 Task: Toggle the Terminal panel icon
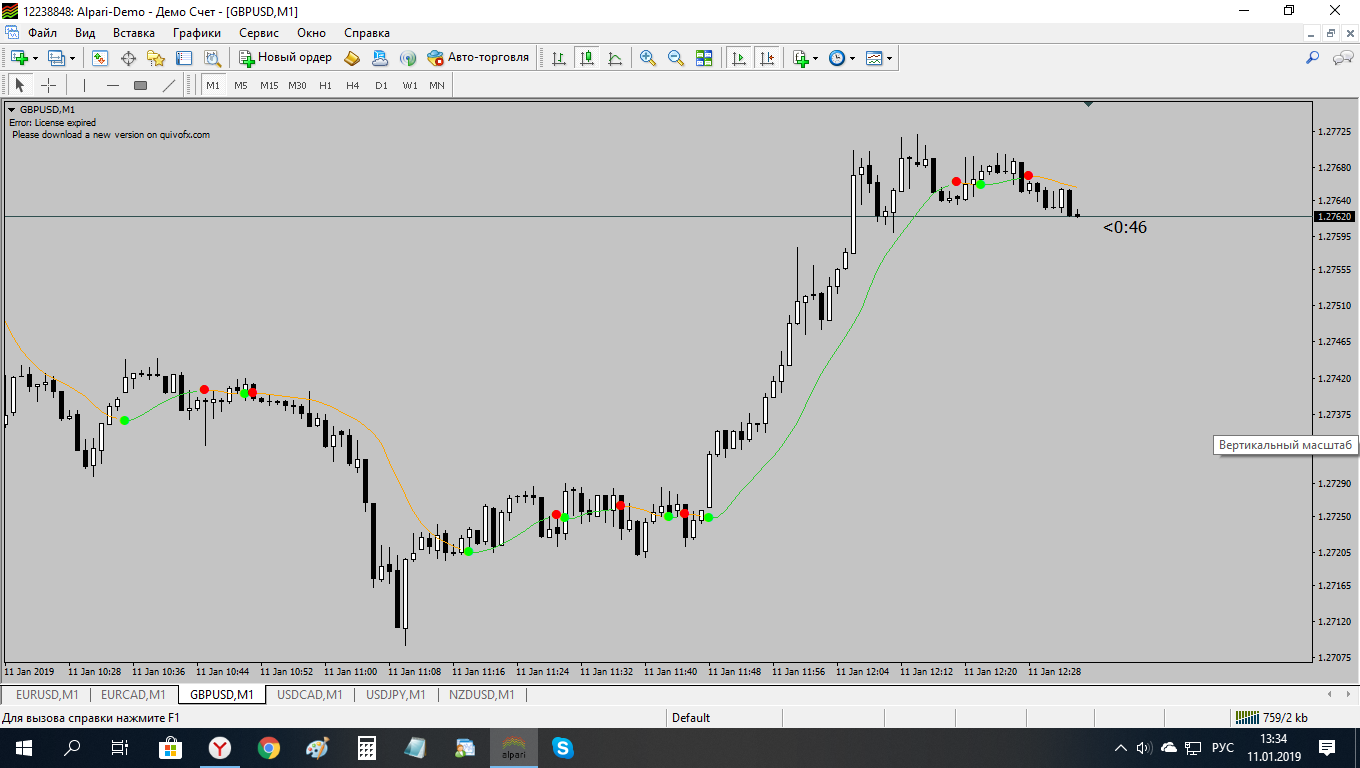184,58
